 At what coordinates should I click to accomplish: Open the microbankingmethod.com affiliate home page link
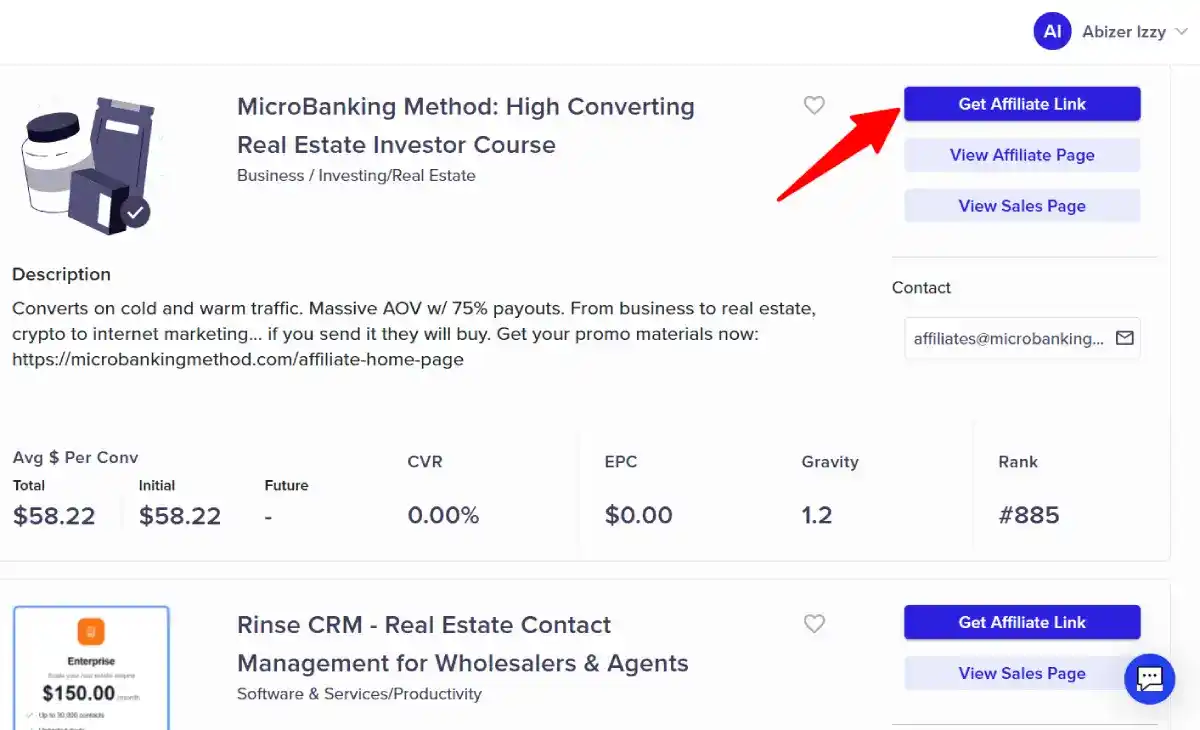236,359
